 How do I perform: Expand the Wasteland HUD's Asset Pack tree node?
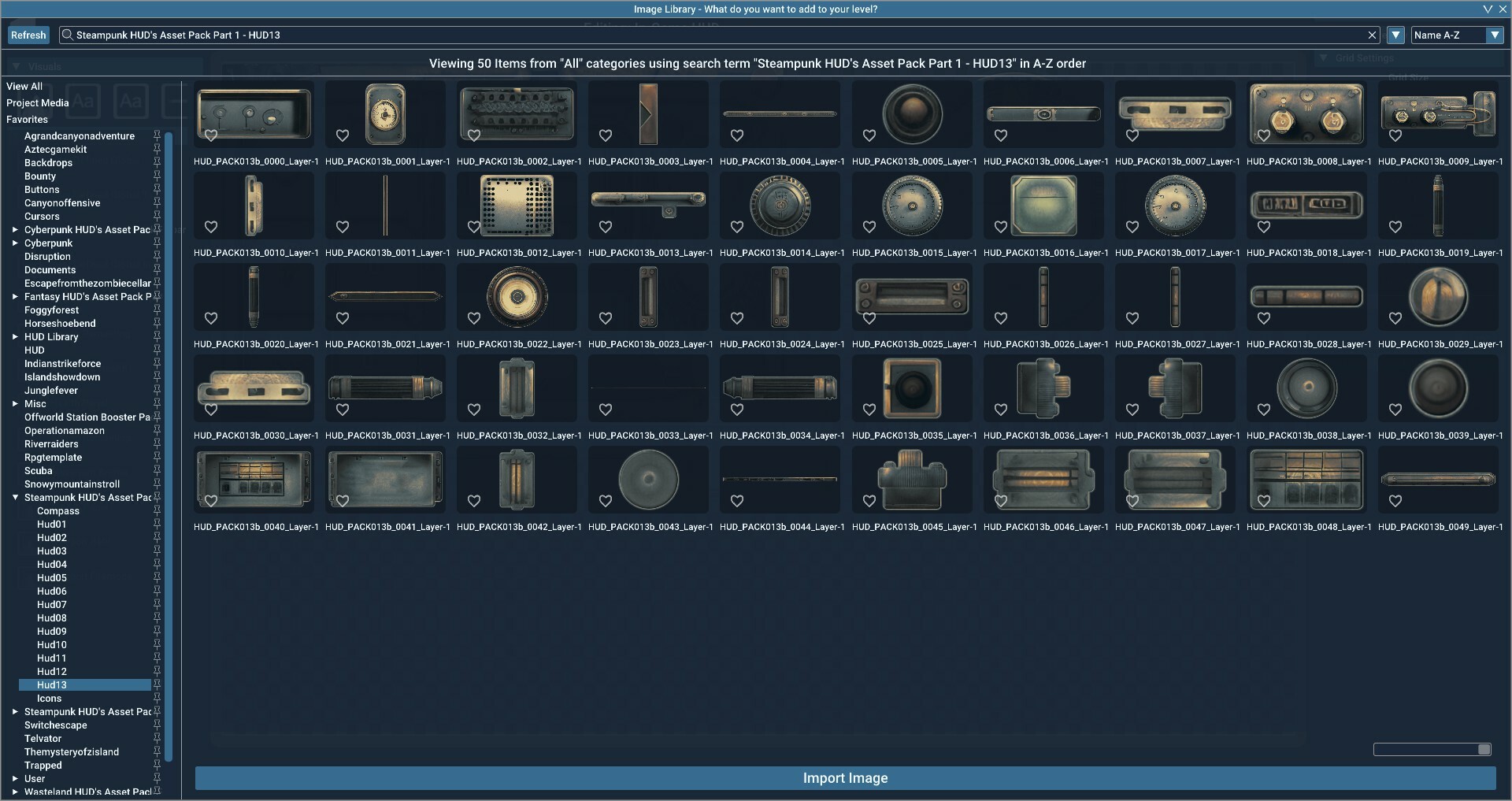pyautogui.click(x=14, y=792)
